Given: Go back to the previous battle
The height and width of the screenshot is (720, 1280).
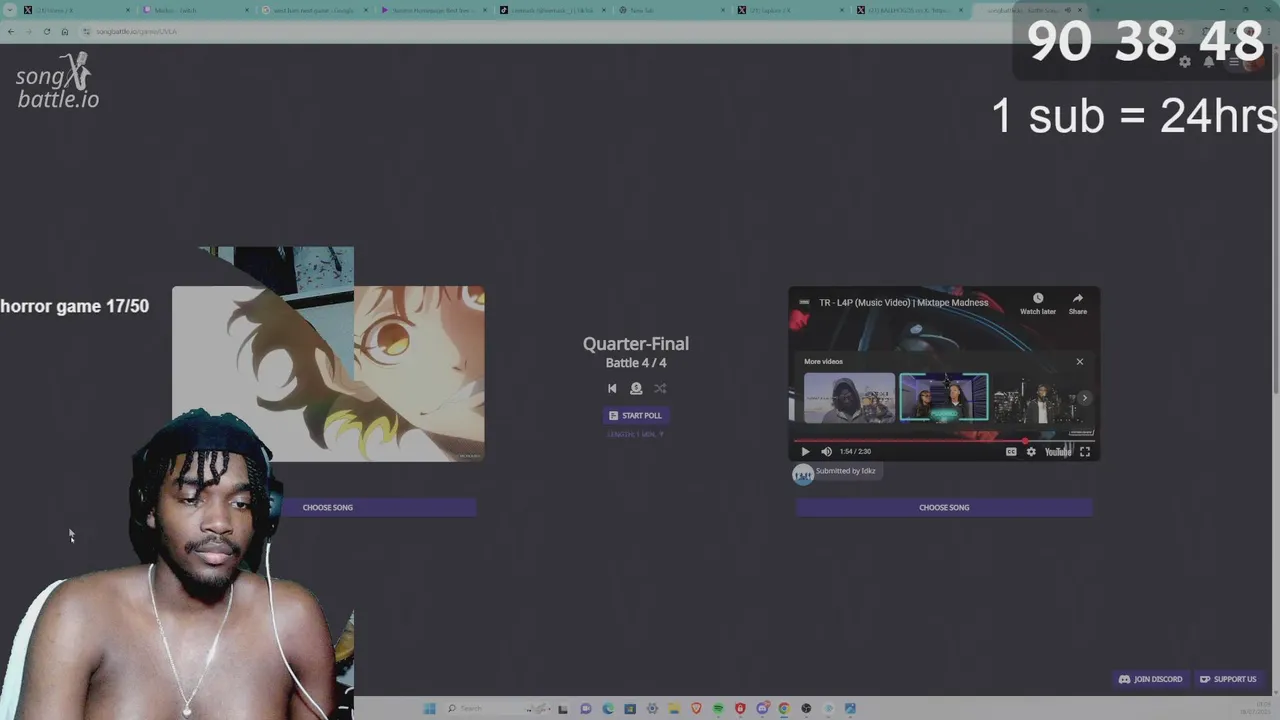Looking at the screenshot, I should 612,388.
